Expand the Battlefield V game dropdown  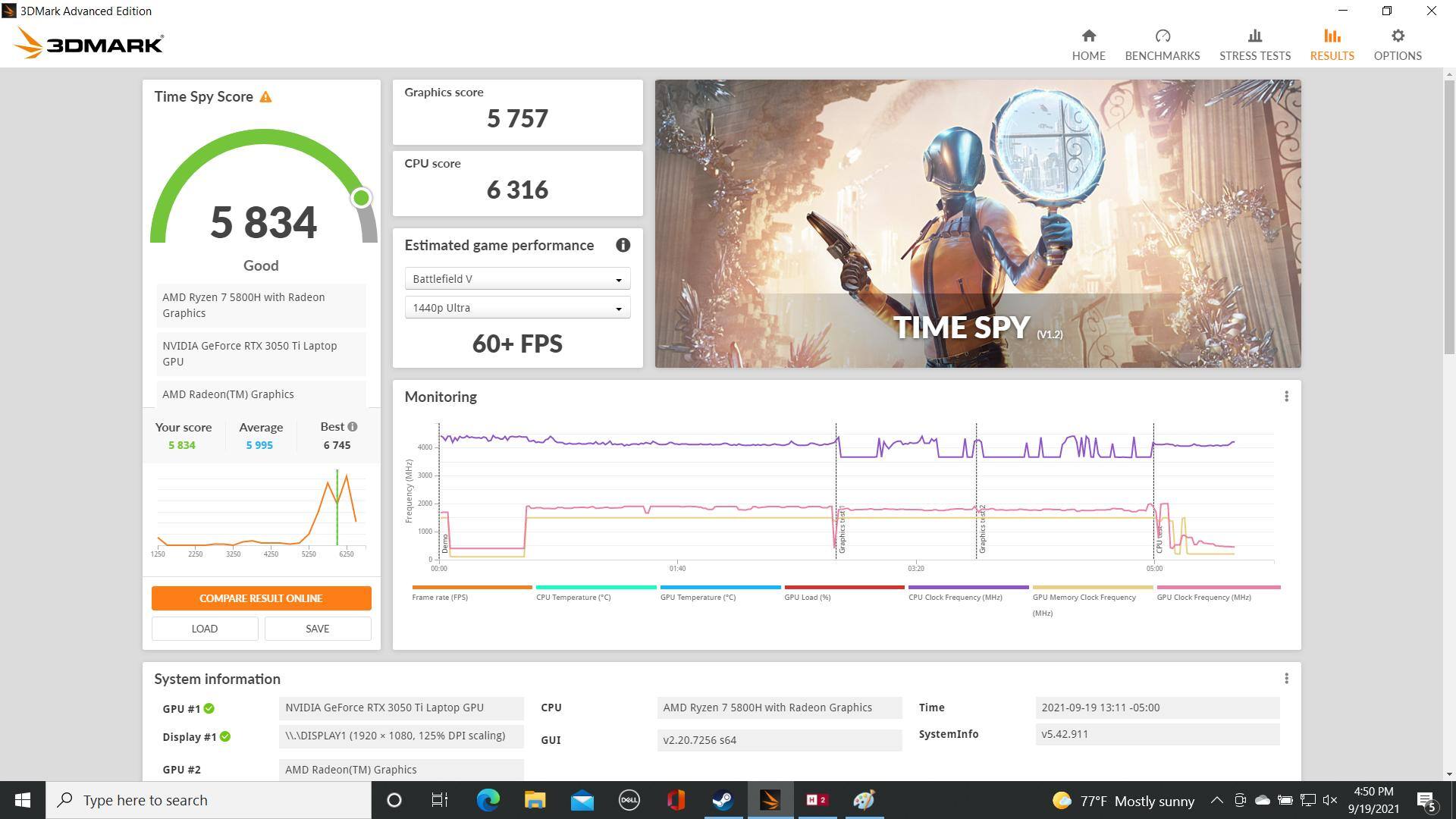(x=517, y=279)
